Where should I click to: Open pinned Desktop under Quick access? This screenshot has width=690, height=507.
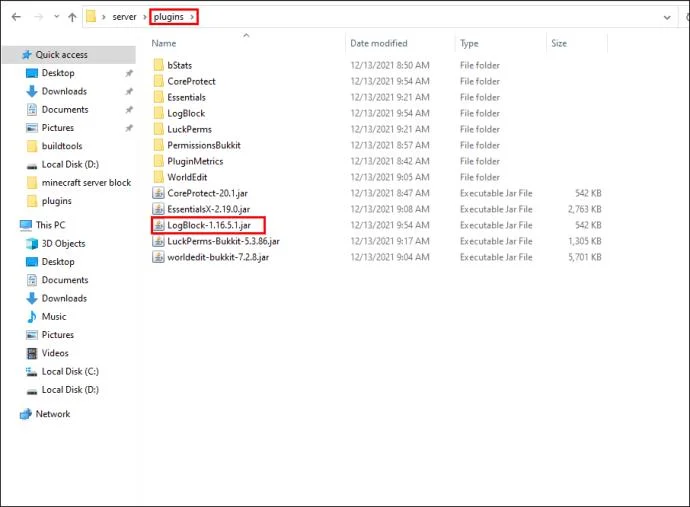[x=58, y=73]
